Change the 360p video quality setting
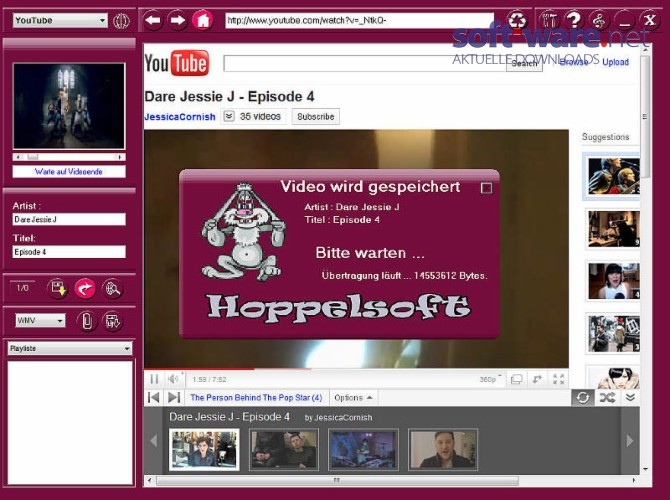 coord(491,379)
